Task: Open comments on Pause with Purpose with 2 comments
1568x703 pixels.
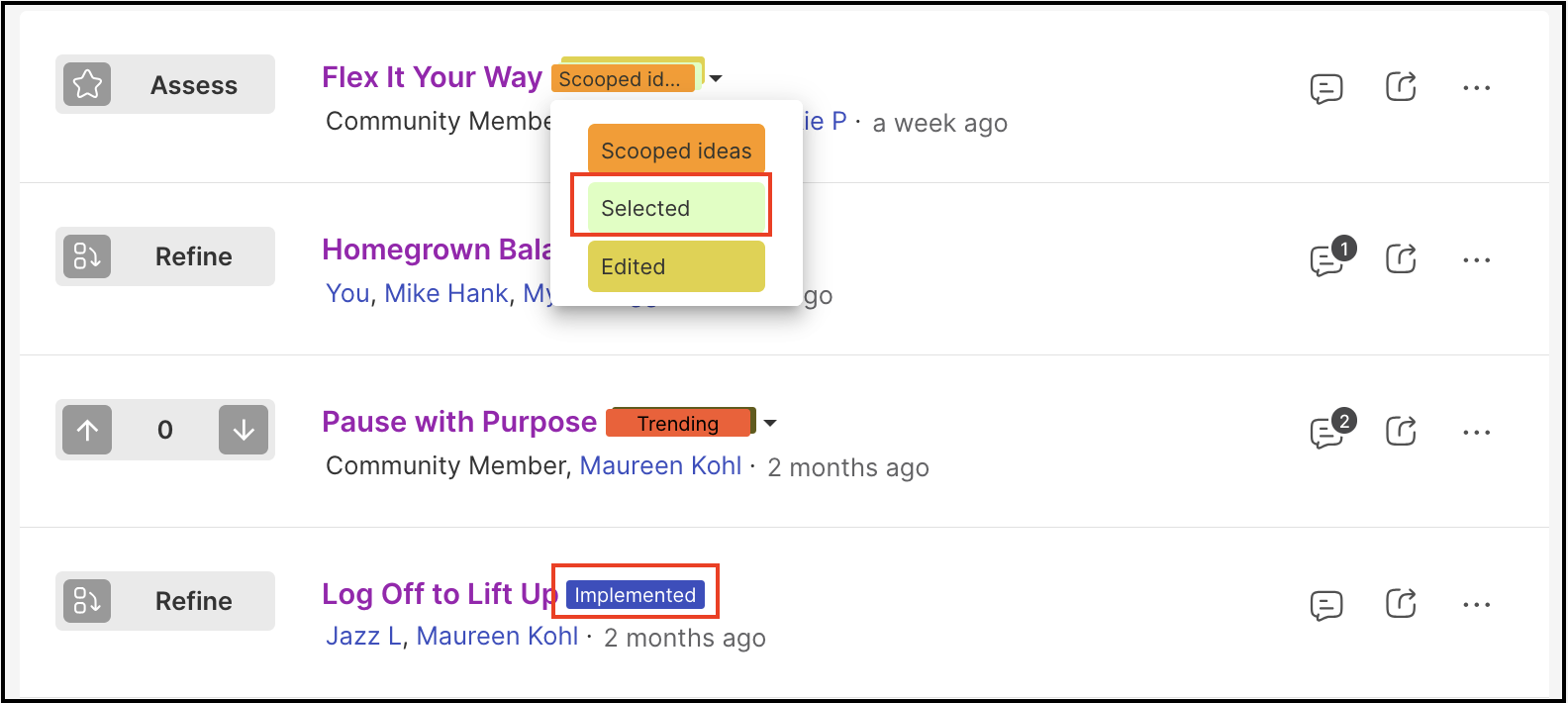Action: (x=1330, y=430)
